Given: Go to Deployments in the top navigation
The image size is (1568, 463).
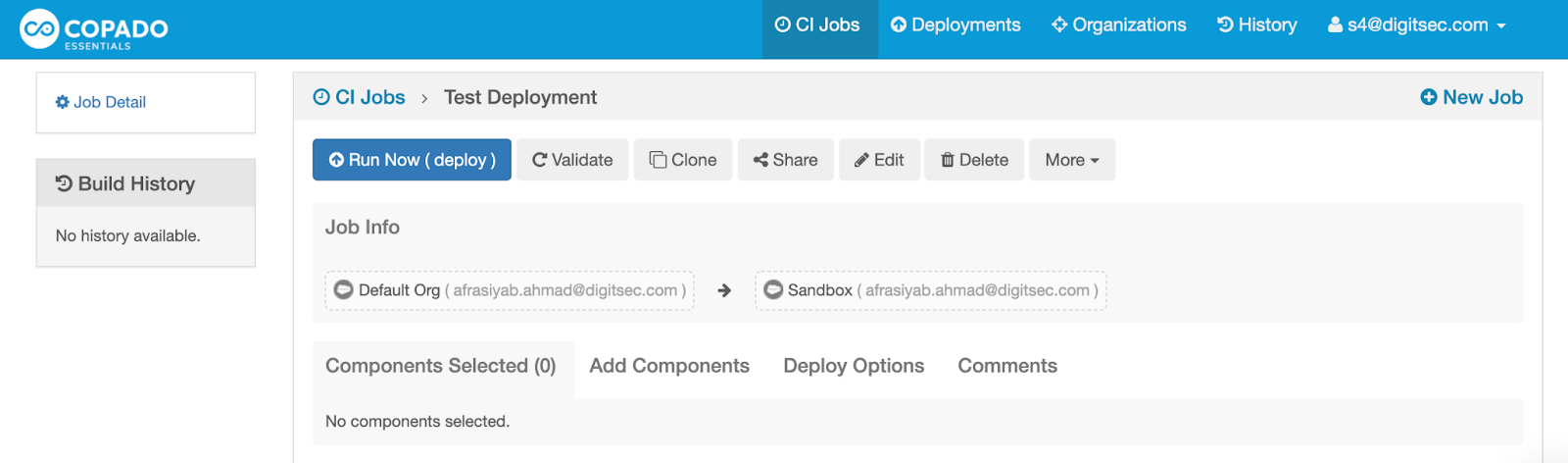Looking at the screenshot, I should click(955, 26).
